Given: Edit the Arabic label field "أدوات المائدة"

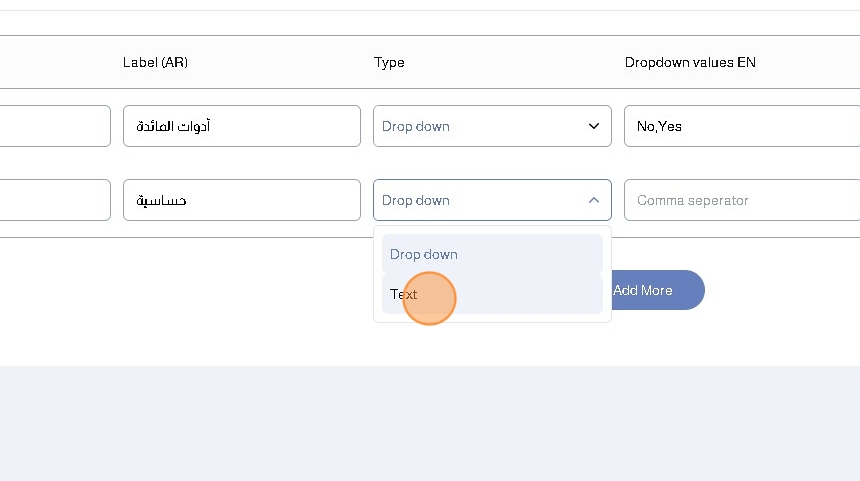Looking at the screenshot, I should 241,127.
